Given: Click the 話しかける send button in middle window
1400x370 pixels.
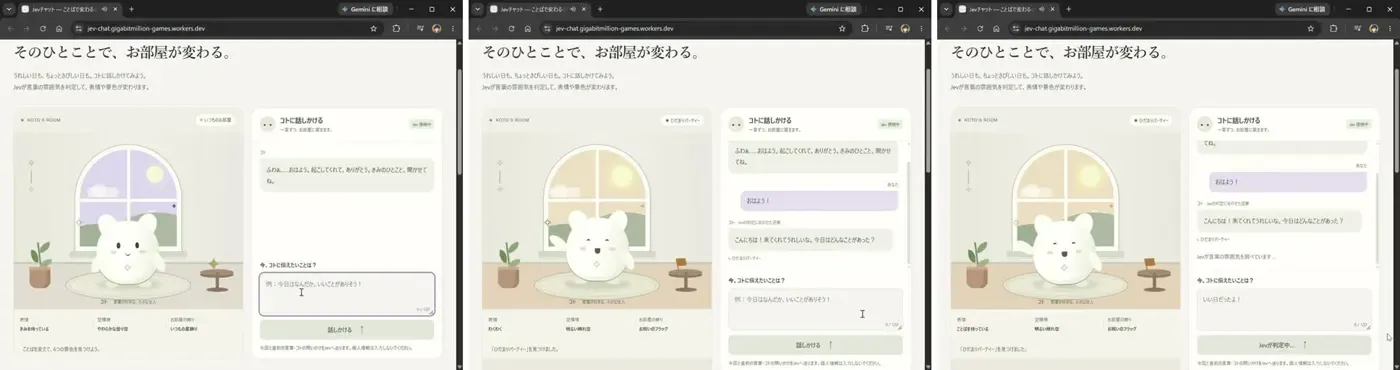Looking at the screenshot, I should click(x=815, y=345).
